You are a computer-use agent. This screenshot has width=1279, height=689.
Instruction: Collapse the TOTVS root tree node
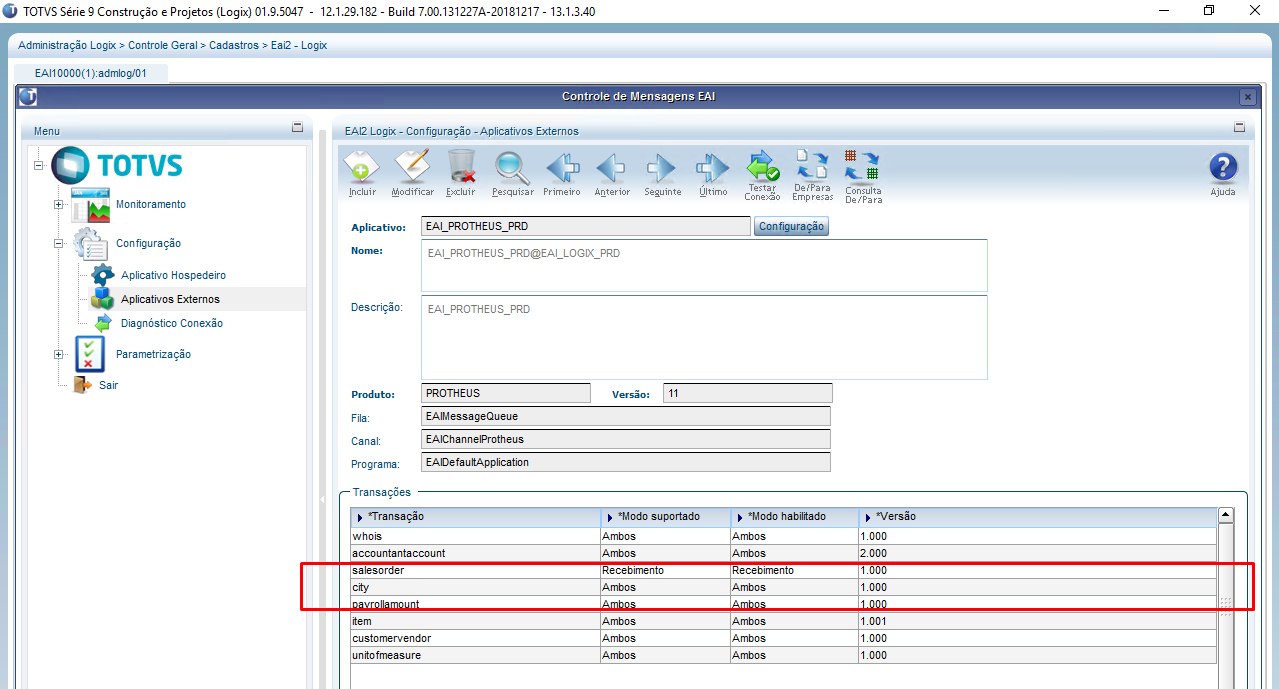point(38,165)
